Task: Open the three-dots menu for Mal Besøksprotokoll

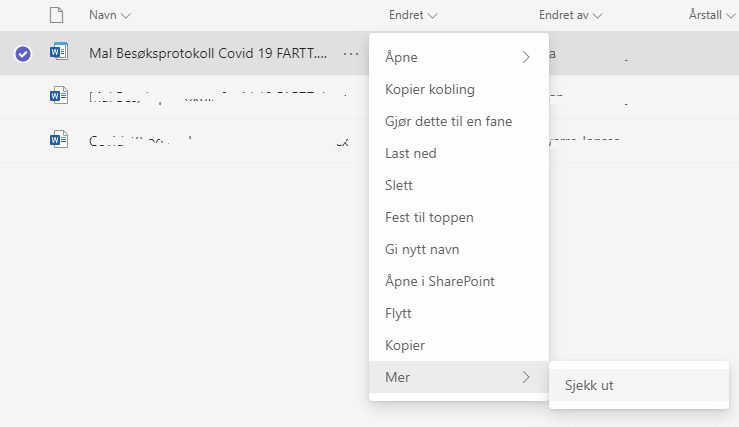Action: 351,54
